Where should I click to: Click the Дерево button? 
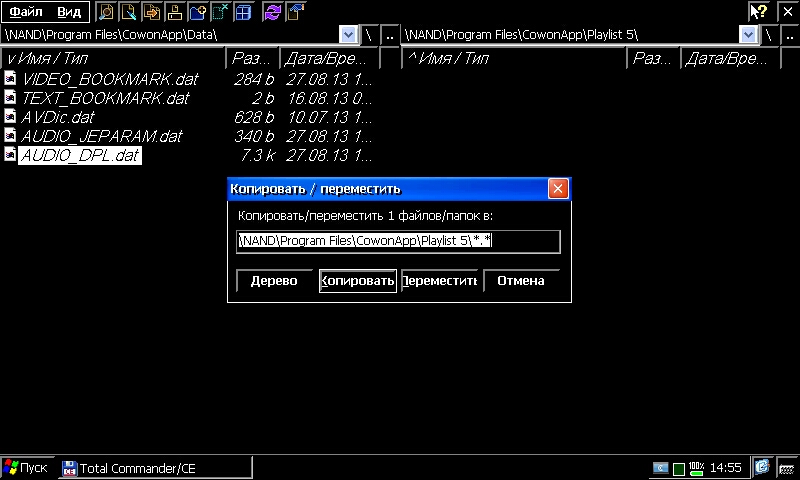[274, 281]
